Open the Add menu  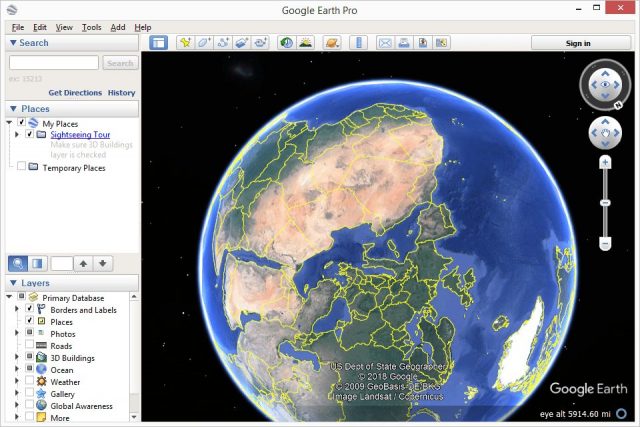point(118,27)
